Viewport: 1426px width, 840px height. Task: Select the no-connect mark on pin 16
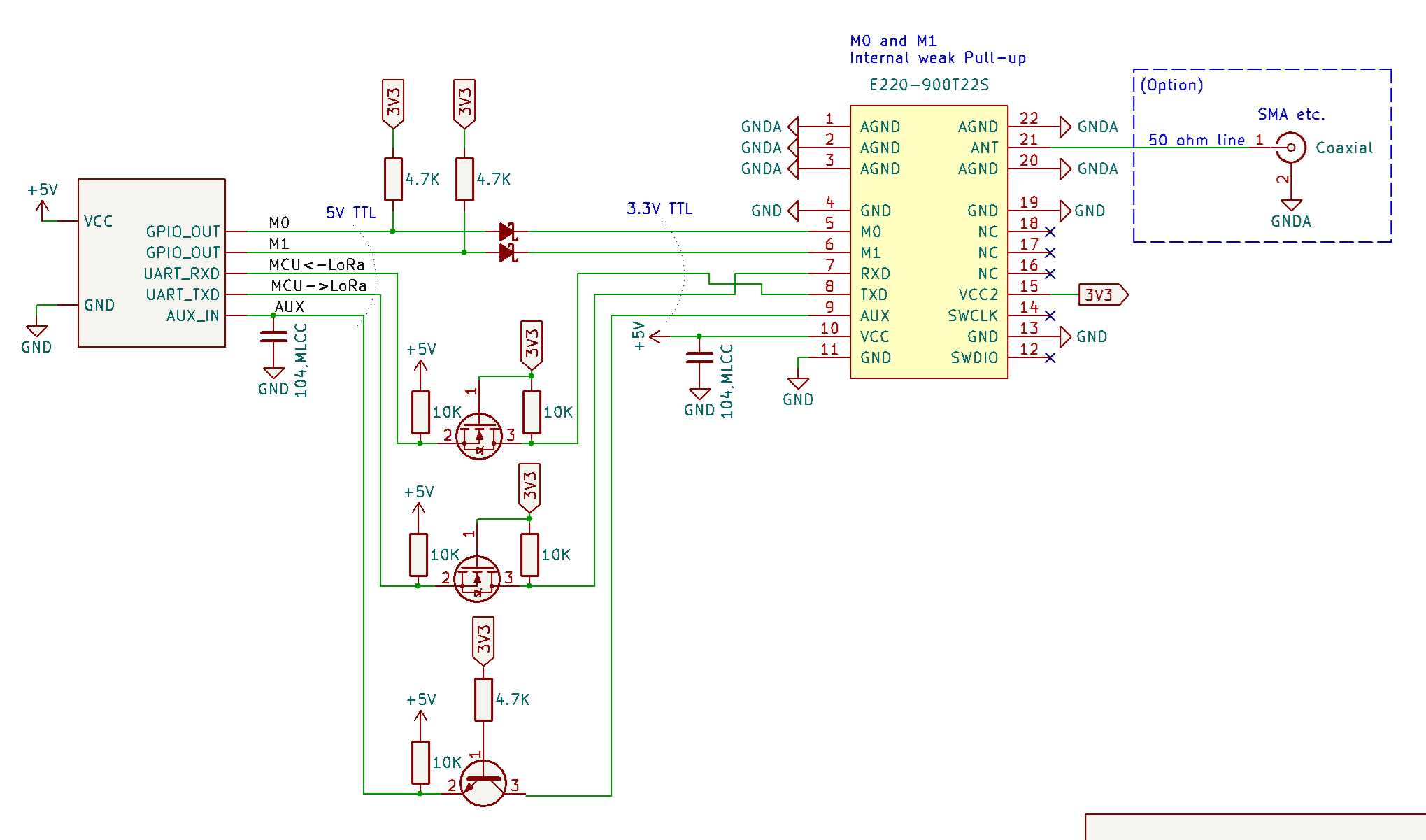point(1050,273)
